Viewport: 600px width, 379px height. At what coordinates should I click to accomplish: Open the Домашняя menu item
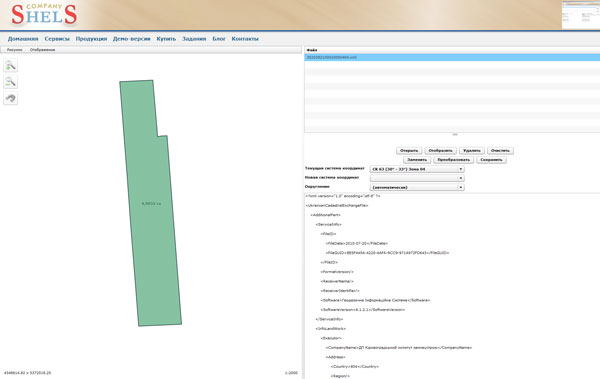tap(23, 39)
